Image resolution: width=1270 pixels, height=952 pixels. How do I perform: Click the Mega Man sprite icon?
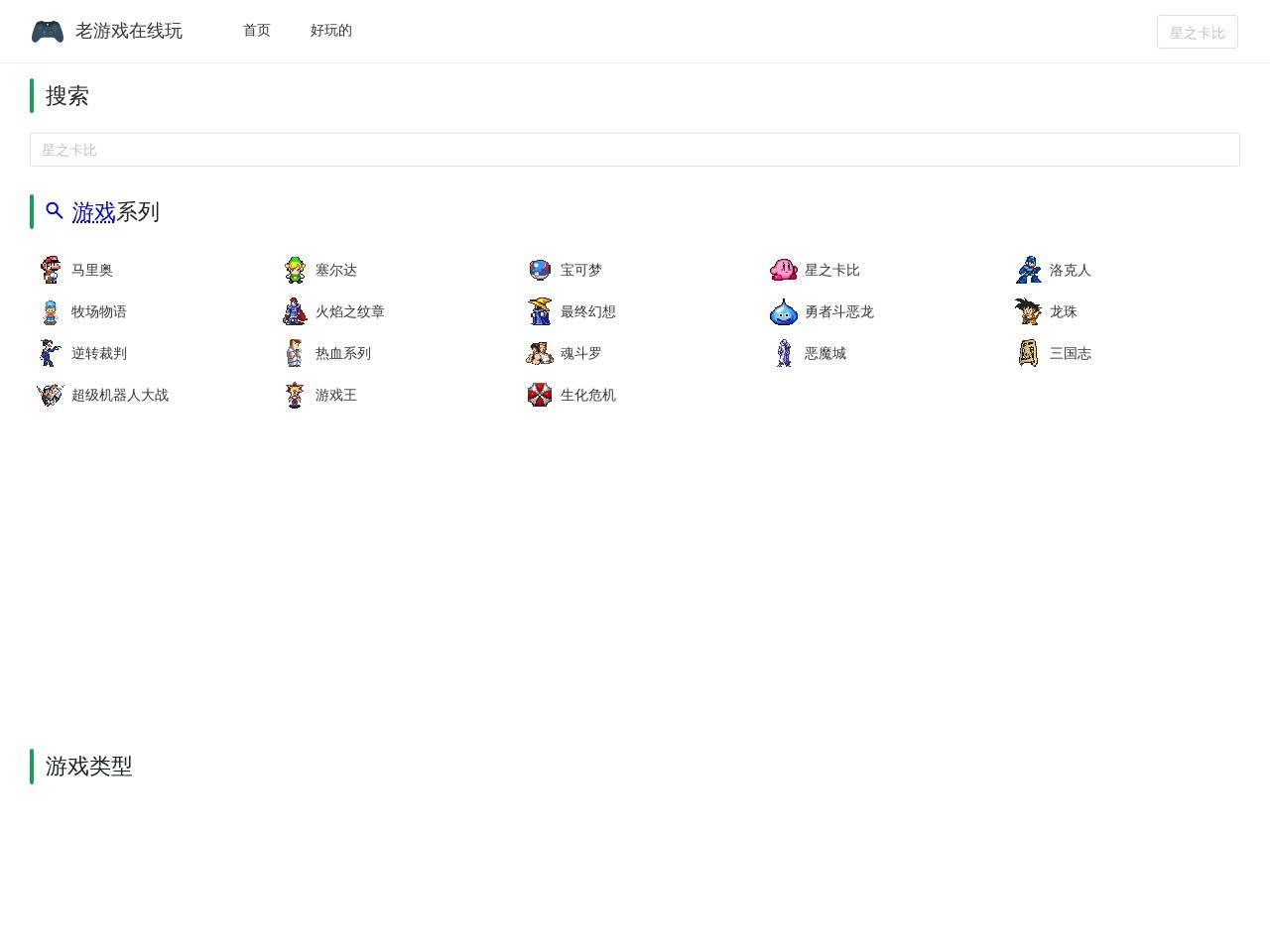[1029, 270]
